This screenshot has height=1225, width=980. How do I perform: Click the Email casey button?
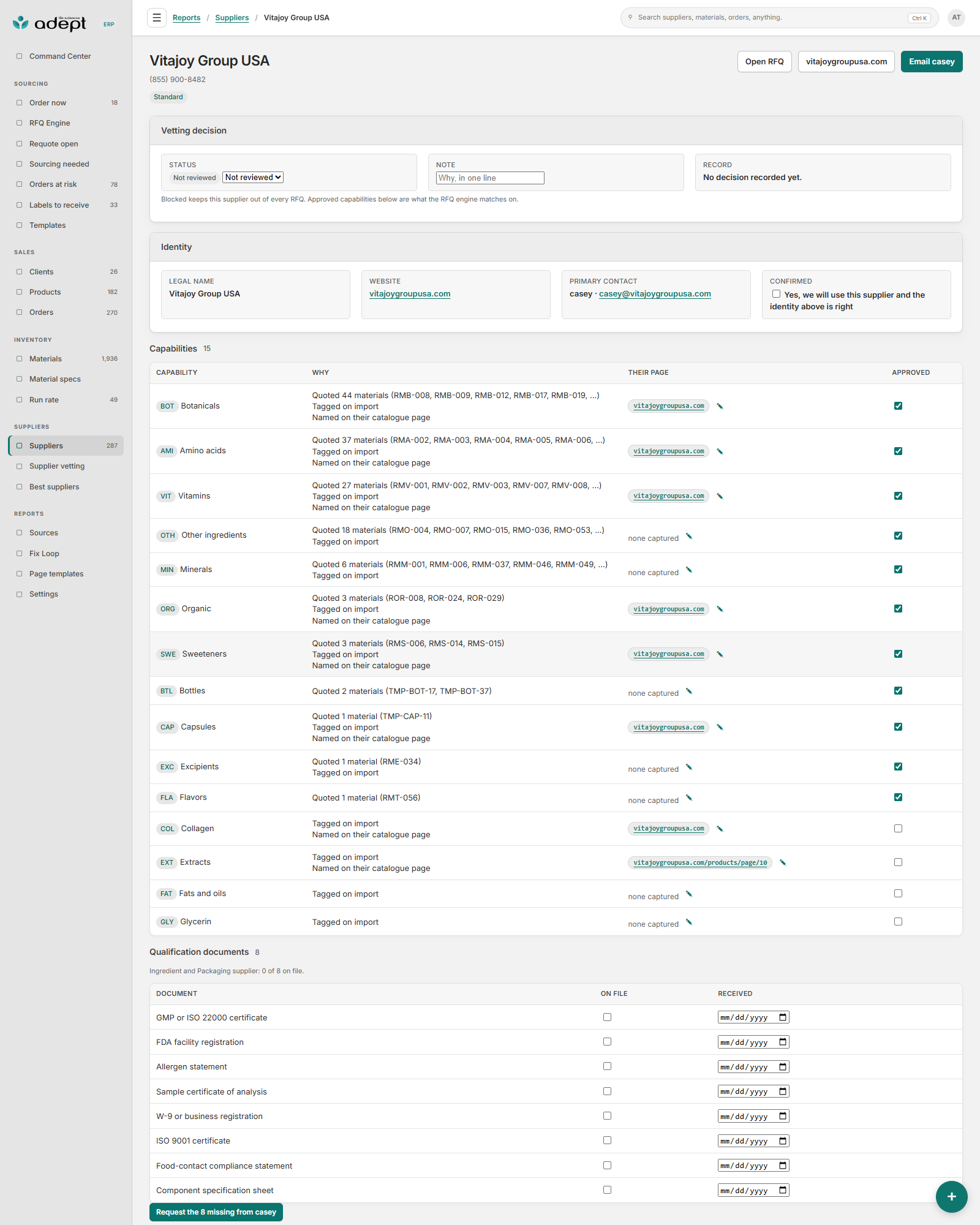932,61
